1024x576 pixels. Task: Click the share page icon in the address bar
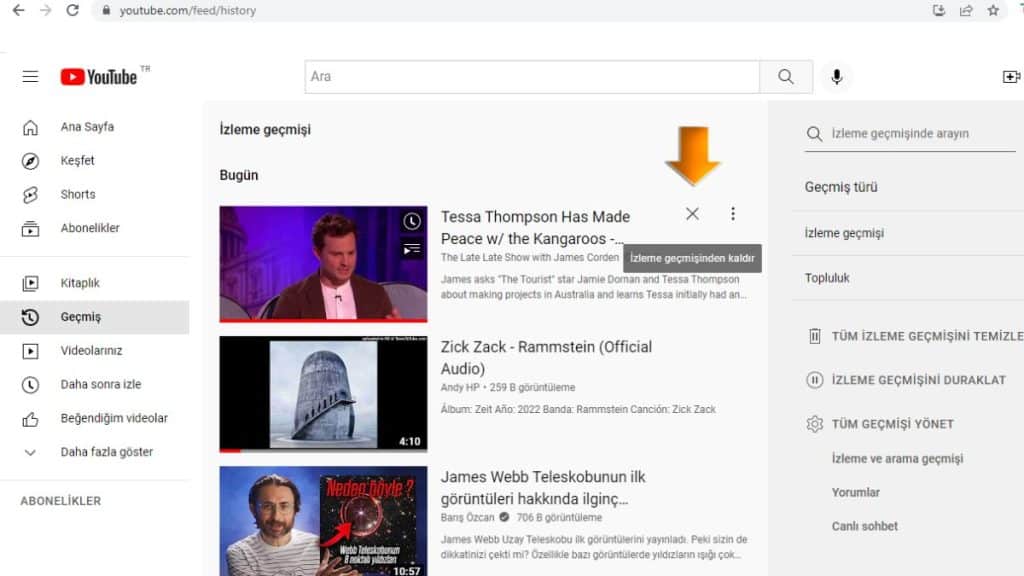(966, 10)
